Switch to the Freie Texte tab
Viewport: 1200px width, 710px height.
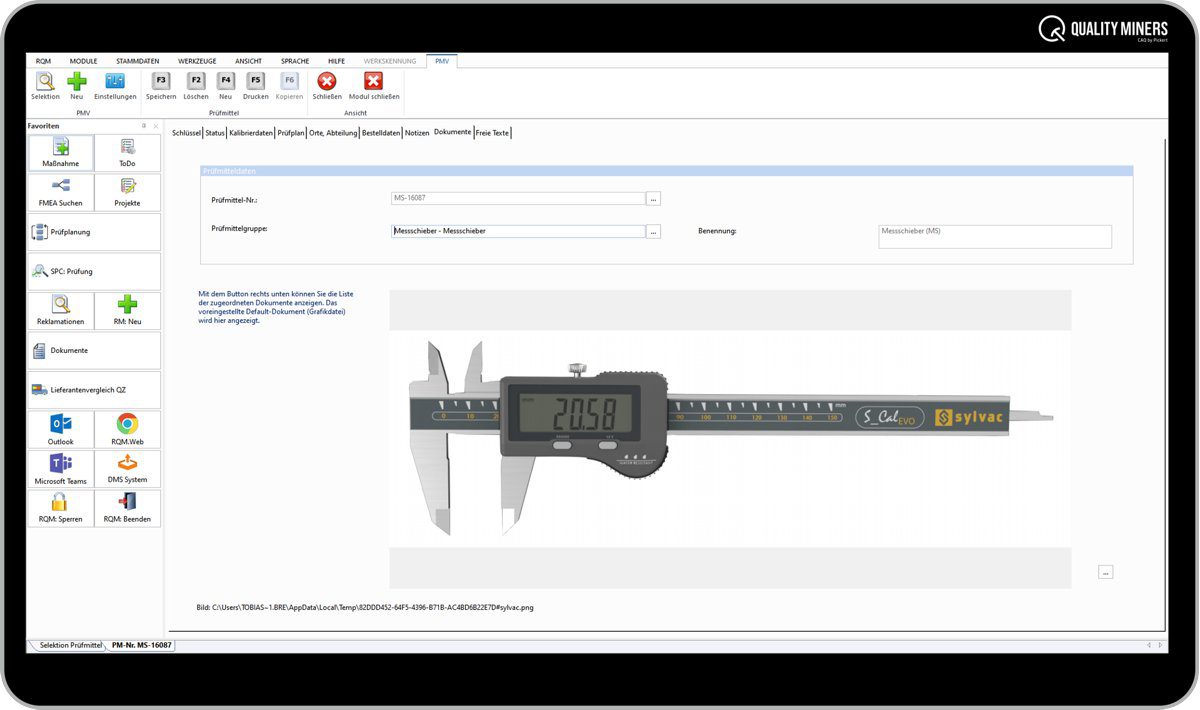[492, 132]
